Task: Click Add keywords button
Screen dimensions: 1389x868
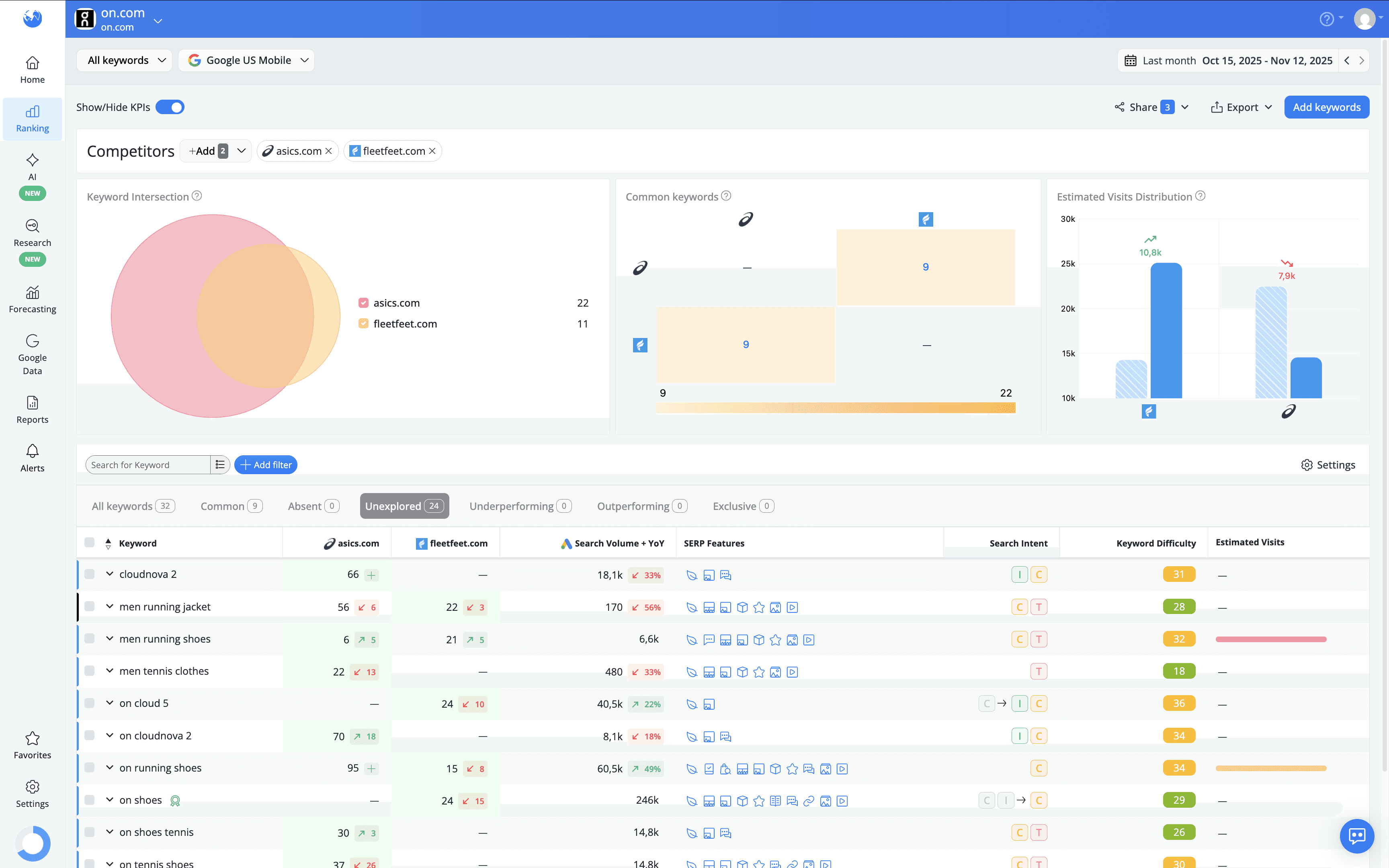Action: [1326, 107]
